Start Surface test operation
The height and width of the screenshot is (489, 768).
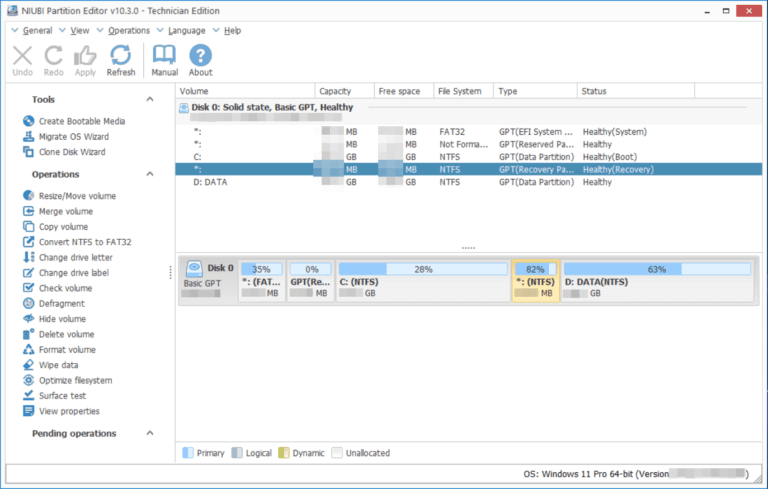(x=54, y=396)
